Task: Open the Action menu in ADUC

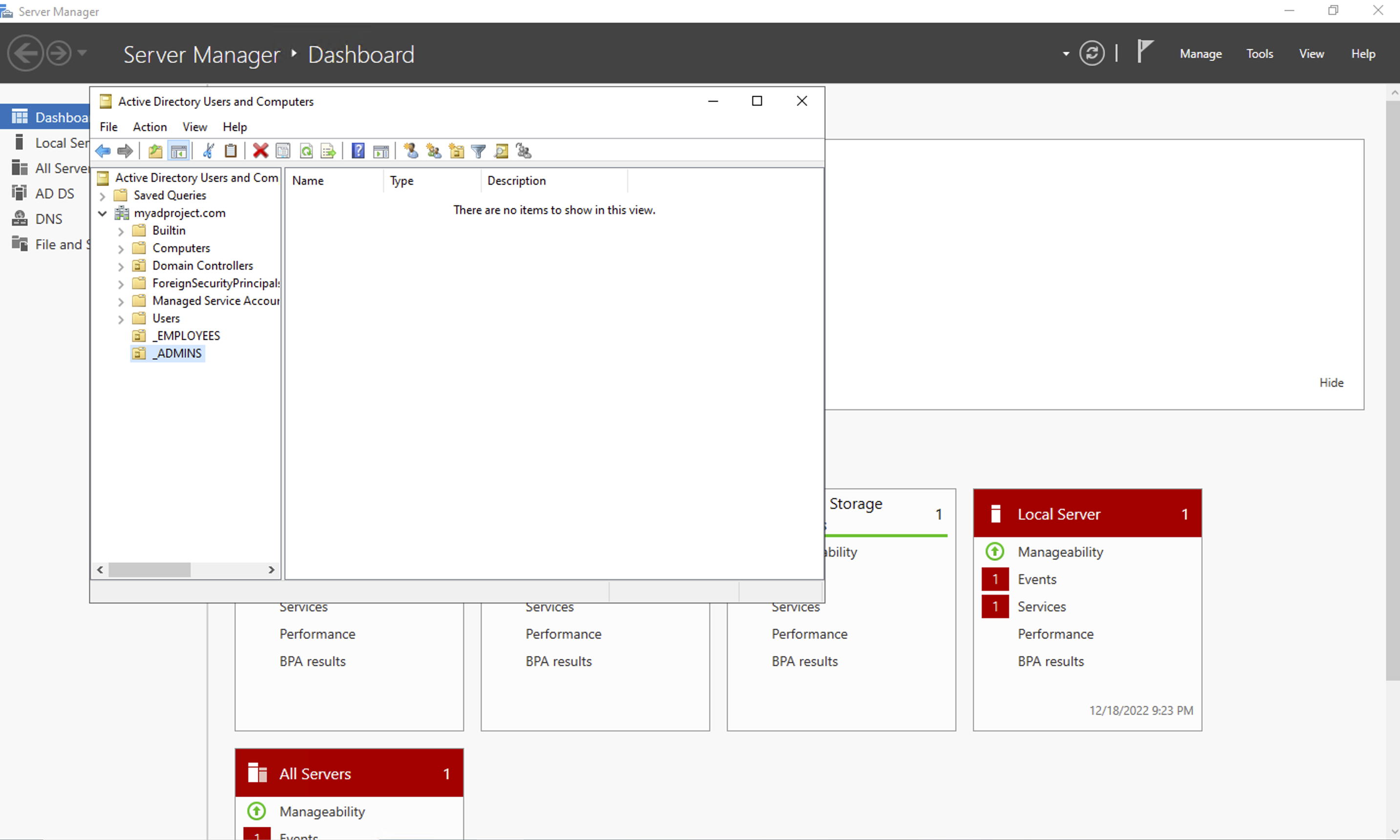Action: 150,126
